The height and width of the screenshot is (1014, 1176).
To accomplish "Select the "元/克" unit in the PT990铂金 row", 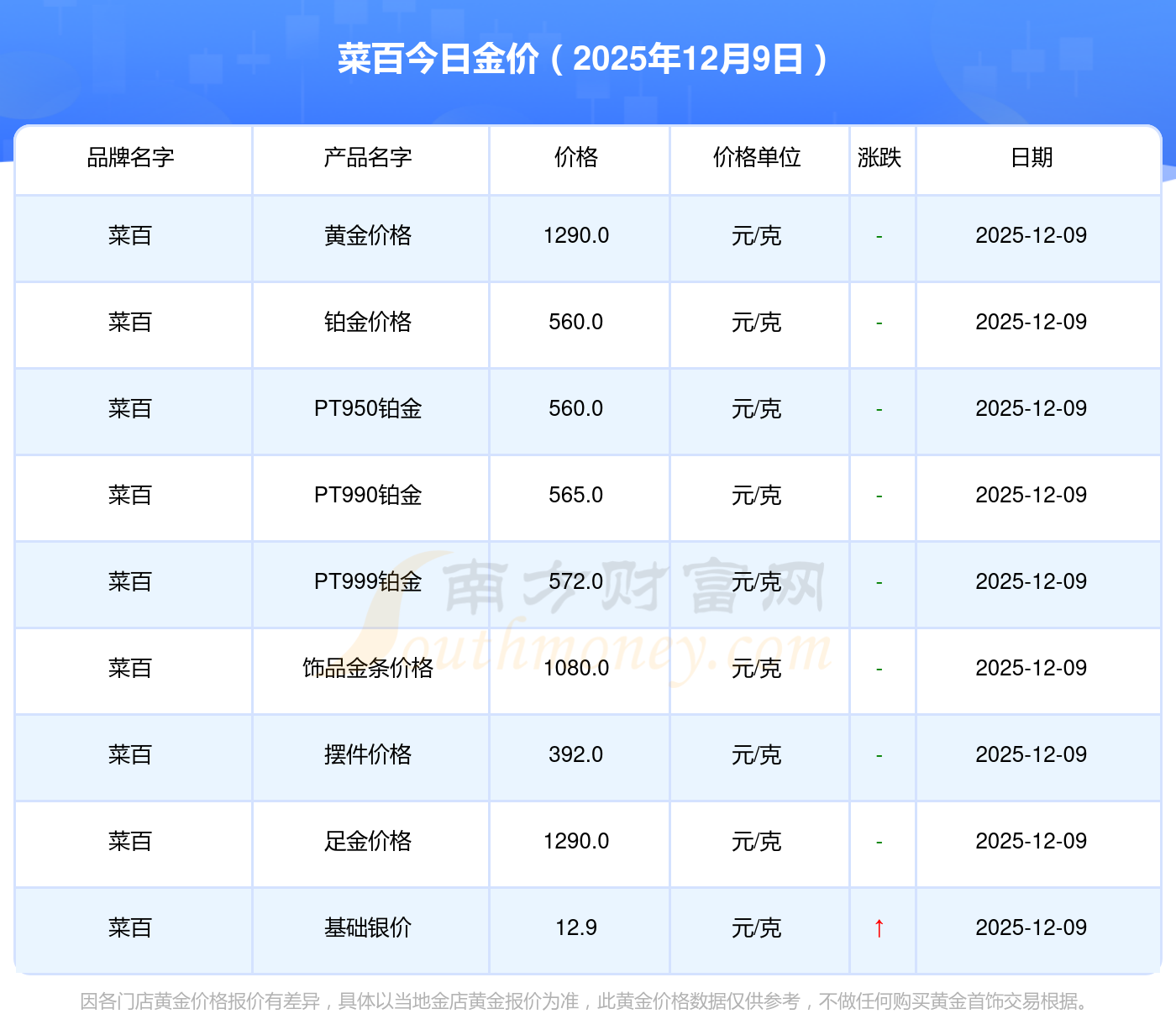I will point(757,495).
